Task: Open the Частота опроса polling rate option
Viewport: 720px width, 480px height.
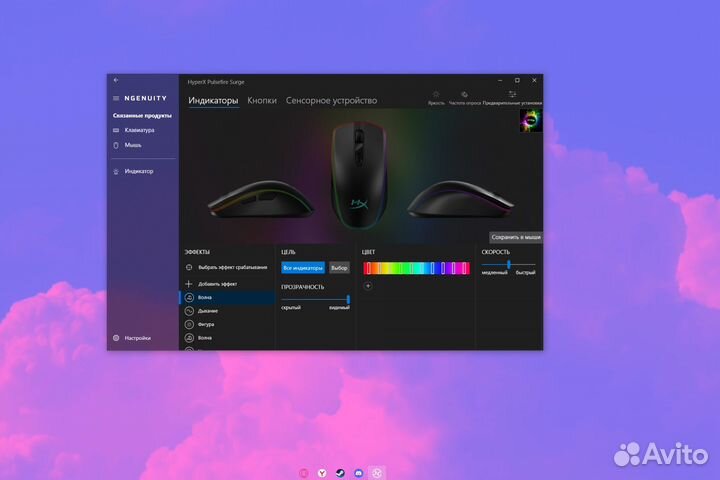Action: 464,98
